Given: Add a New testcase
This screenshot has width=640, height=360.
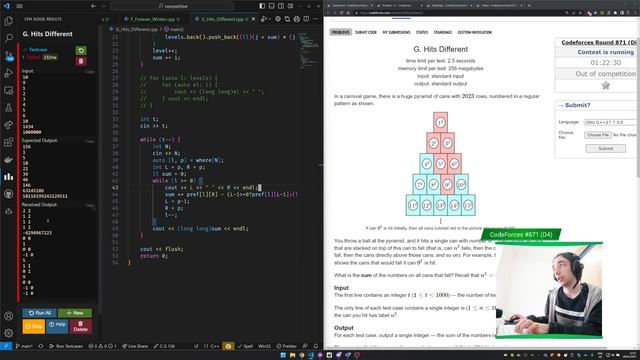Looking at the screenshot, I should pyautogui.click(x=75, y=313).
